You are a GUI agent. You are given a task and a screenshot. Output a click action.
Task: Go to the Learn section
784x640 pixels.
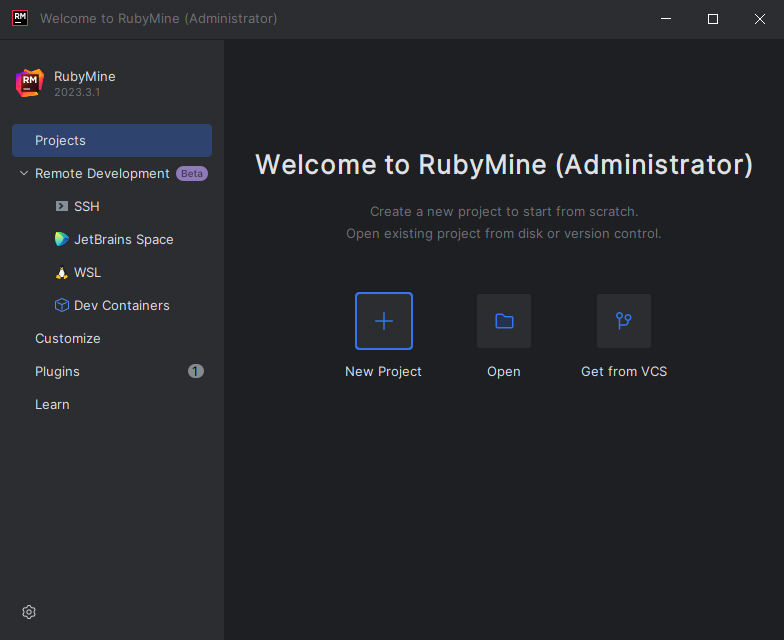click(52, 405)
